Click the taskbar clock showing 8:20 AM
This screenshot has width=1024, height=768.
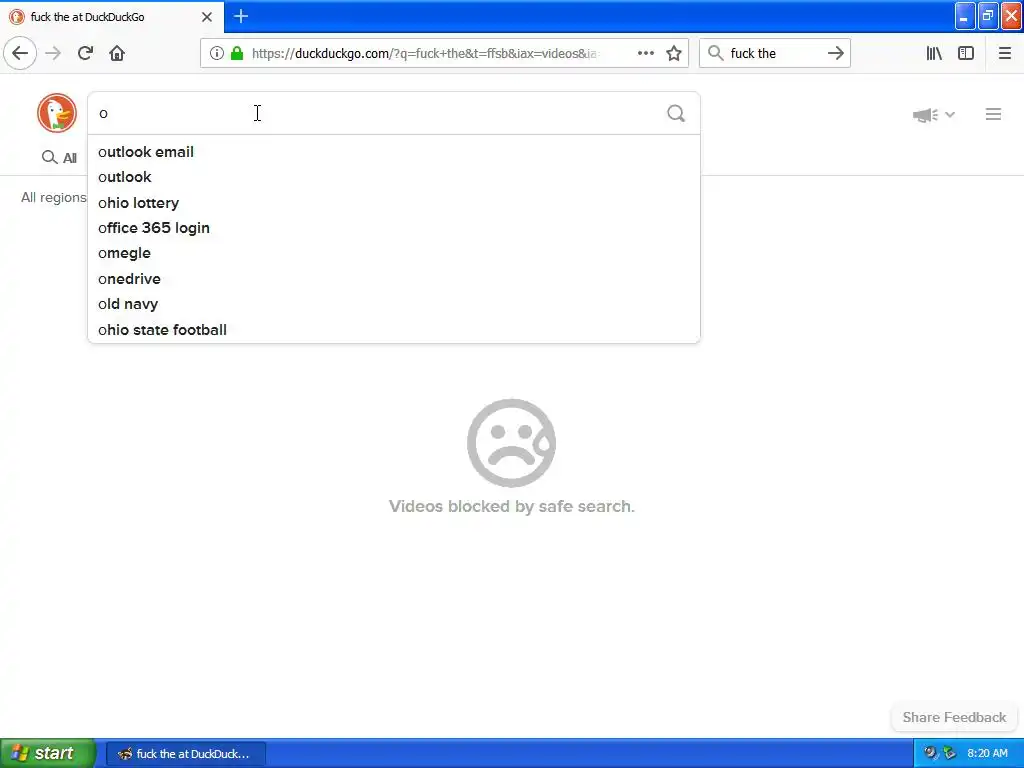pyautogui.click(x=987, y=753)
